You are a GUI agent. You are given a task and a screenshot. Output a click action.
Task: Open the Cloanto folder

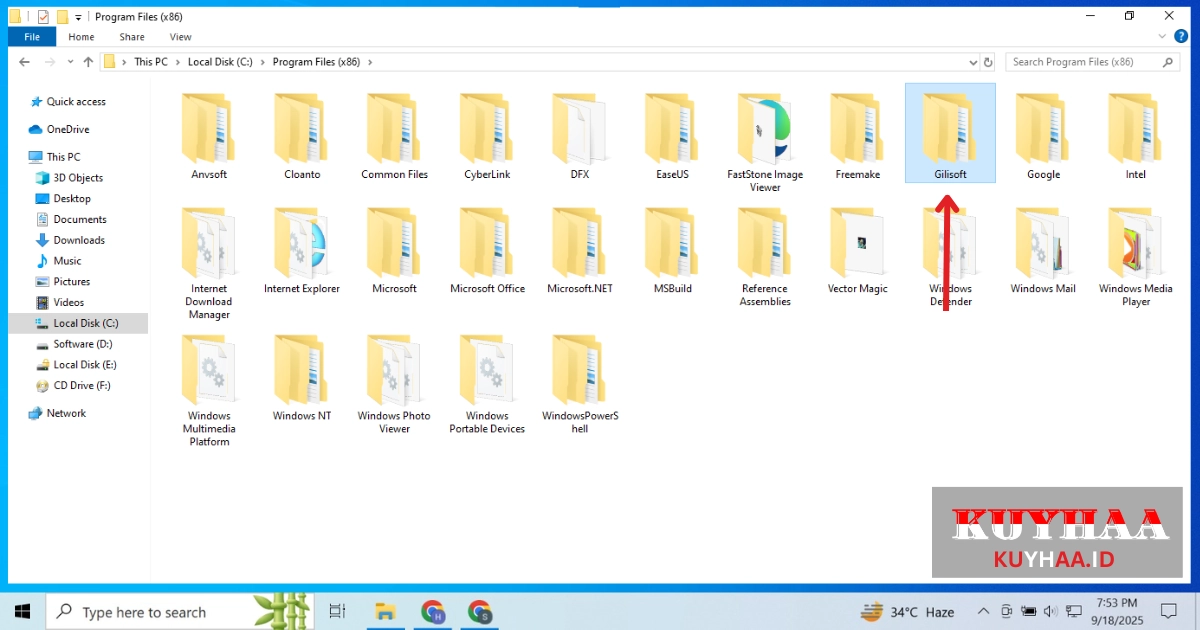click(x=302, y=137)
